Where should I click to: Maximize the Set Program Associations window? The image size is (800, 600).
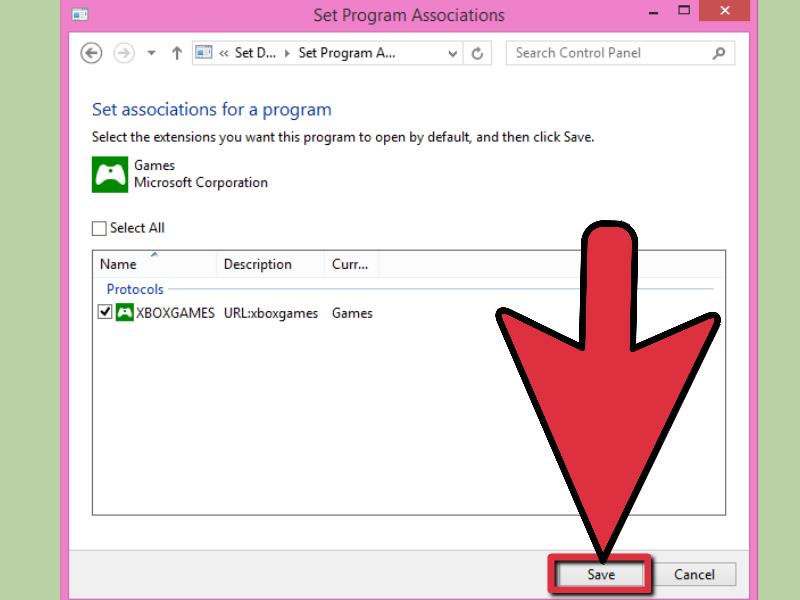tap(684, 10)
